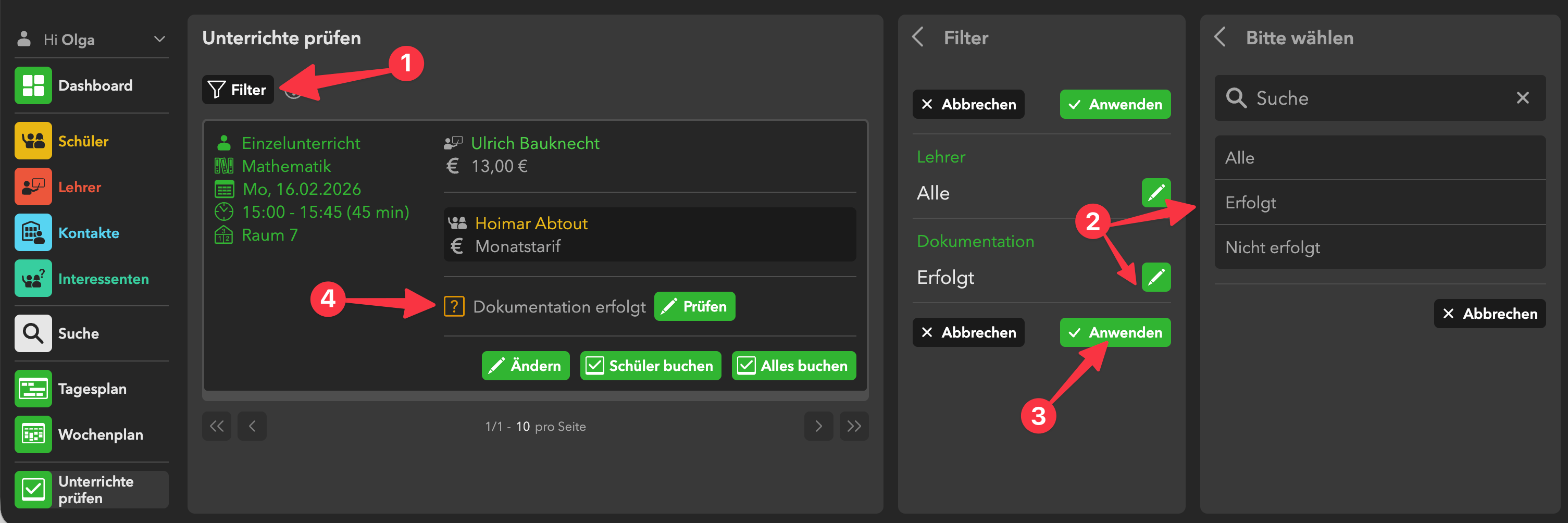Open the Tagesplan icon
This screenshot has height=523, width=1568.
pyautogui.click(x=33, y=389)
